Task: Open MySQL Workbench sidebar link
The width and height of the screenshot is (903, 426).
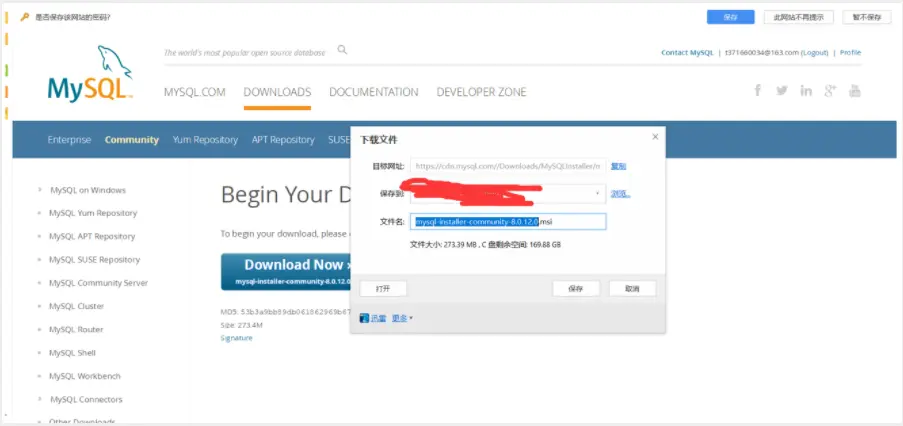Action: (85, 376)
